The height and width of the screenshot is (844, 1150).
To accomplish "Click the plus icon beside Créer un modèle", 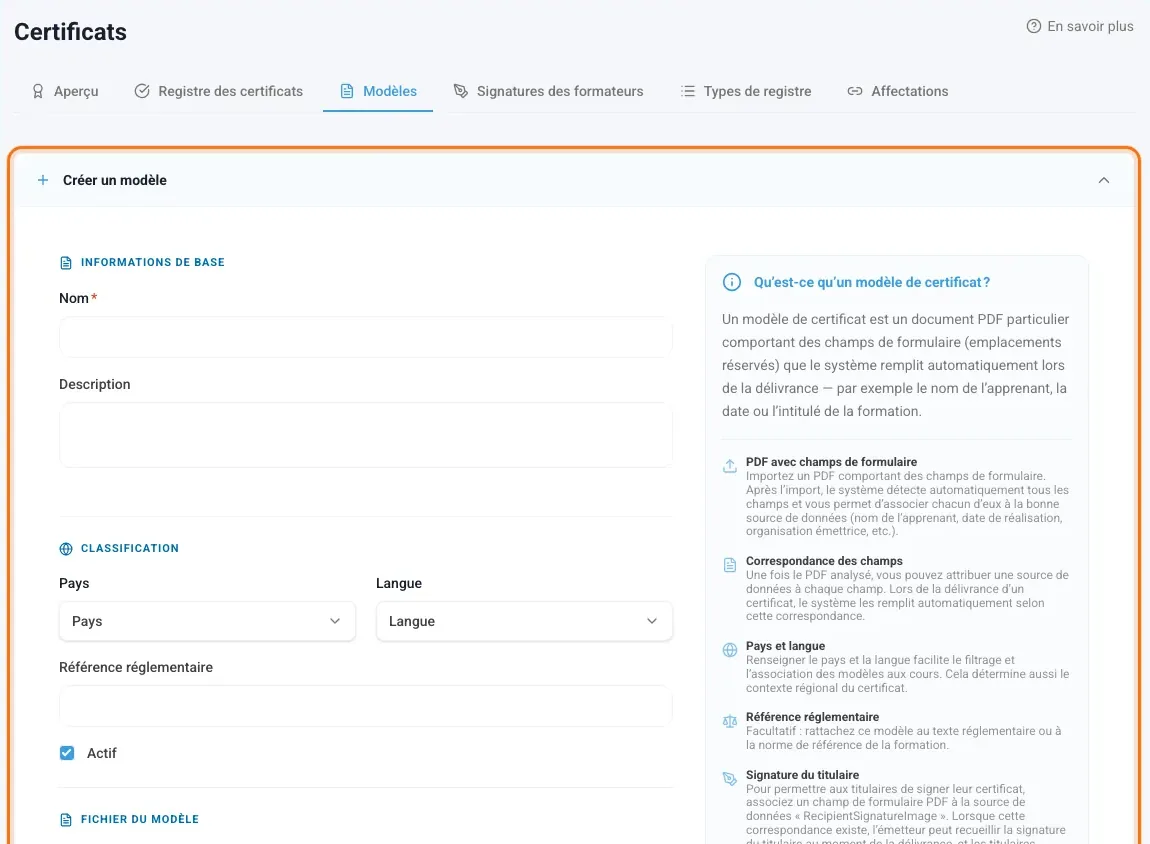I will tap(43, 180).
